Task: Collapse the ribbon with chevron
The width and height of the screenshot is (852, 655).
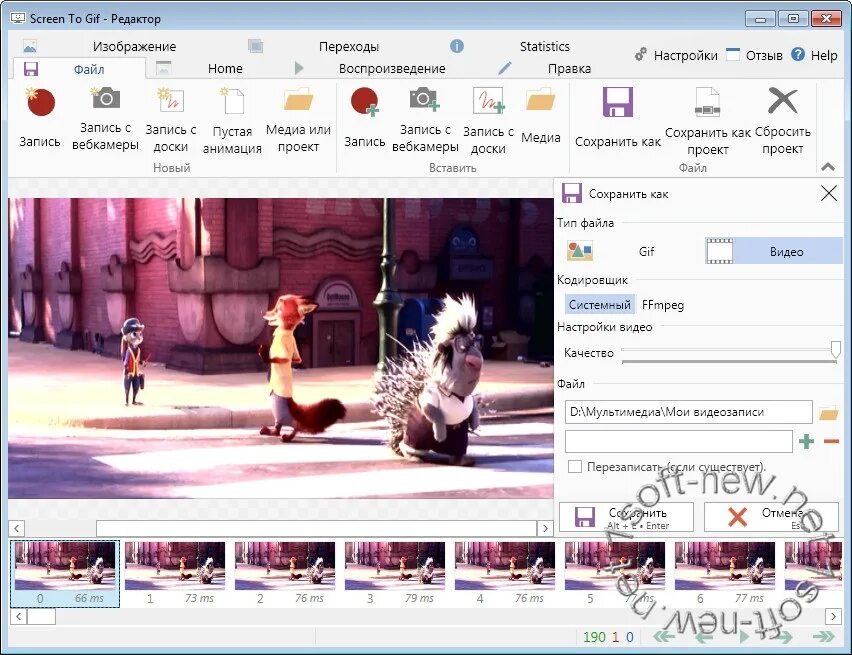Action: (828, 167)
